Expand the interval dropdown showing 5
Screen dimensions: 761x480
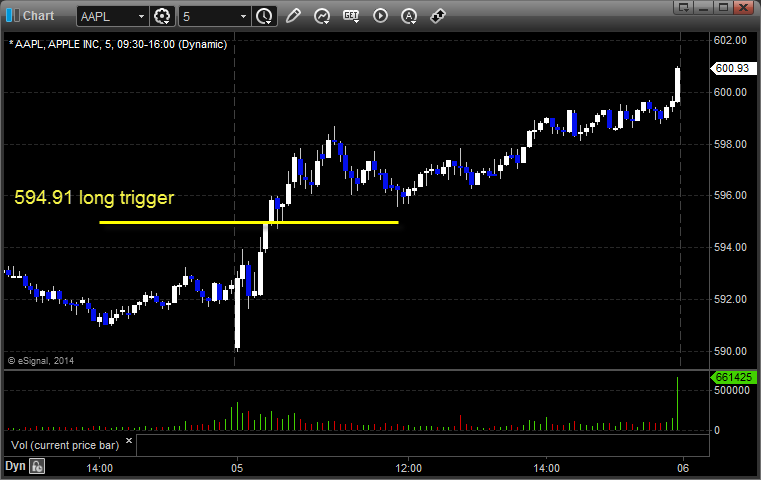(x=243, y=17)
